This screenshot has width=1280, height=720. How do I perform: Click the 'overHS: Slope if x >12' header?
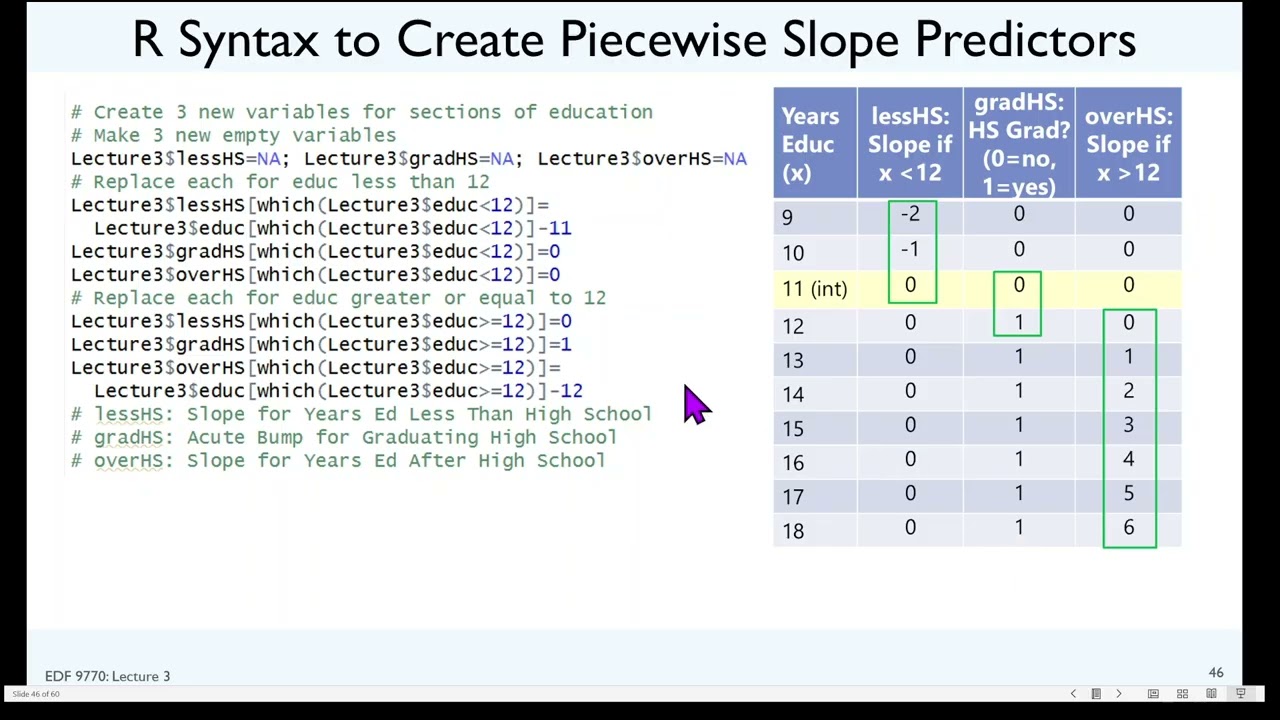point(1128,143)
